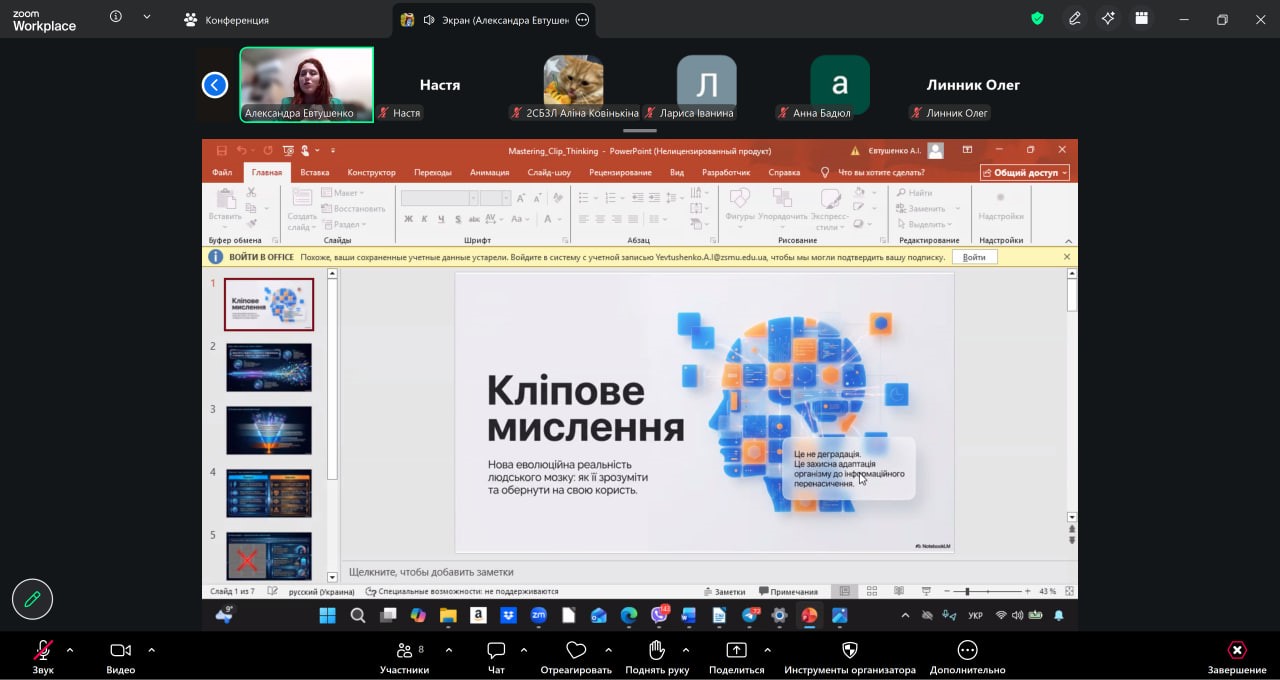Select Александра Евтушенко's video thumbnail

click(x=306, y=85)
